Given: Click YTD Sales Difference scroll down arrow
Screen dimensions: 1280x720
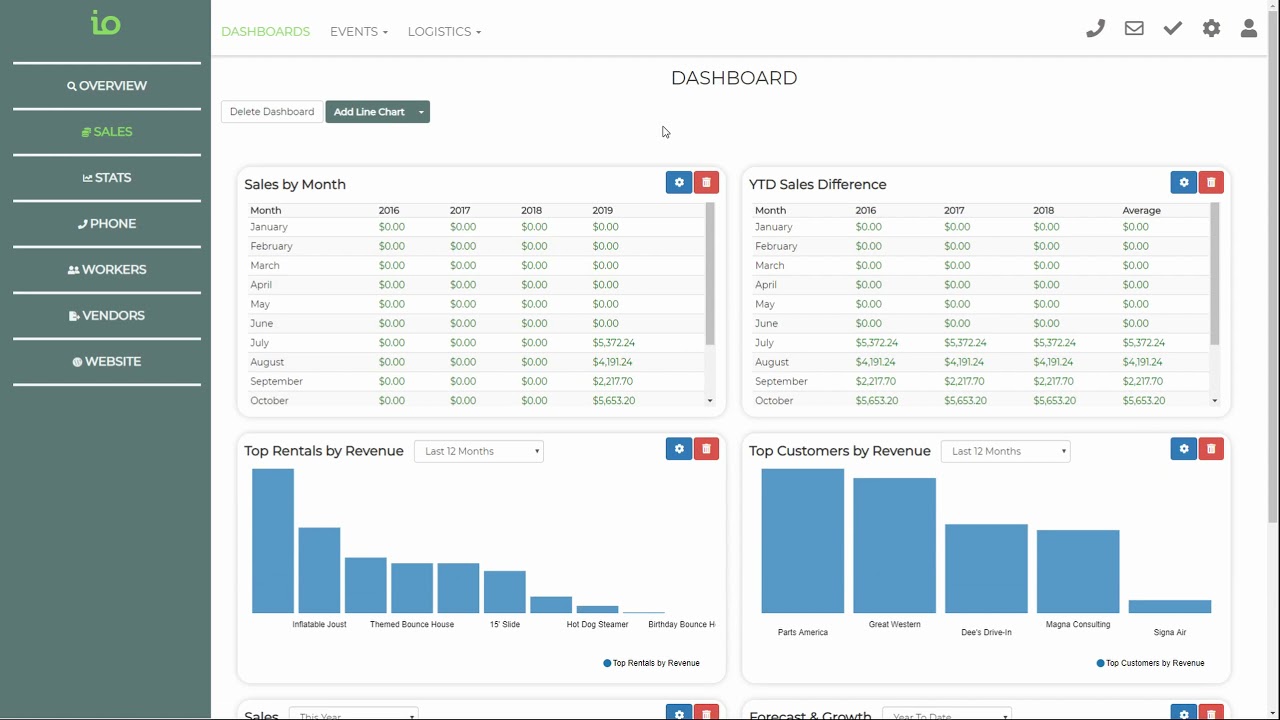Looking at the screenshot, I should (x=1215, y=401).
